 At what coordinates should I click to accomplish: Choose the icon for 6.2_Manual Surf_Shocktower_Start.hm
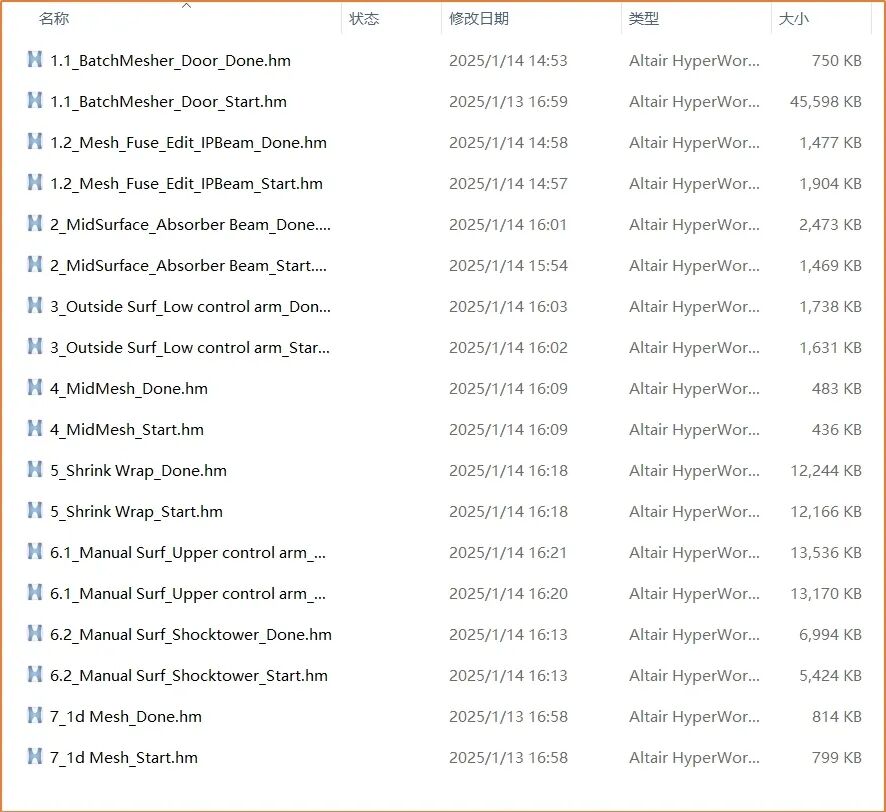[35, 674]
